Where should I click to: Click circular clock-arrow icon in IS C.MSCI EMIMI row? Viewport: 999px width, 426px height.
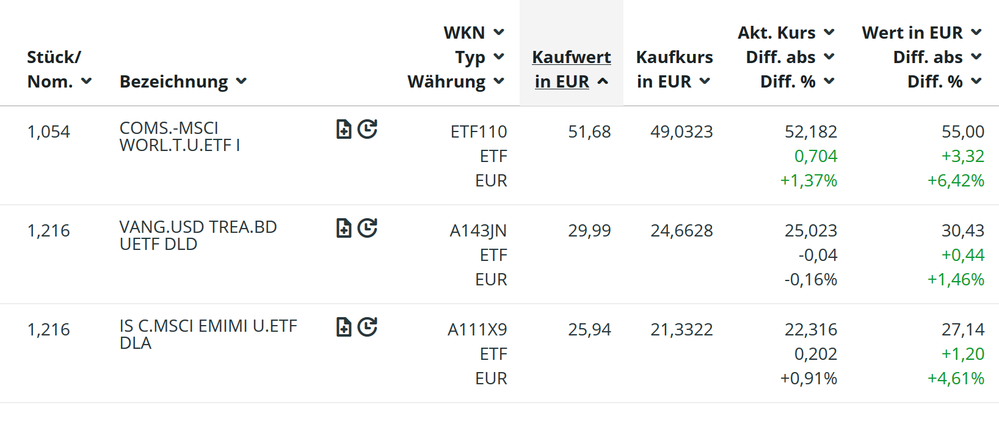tap(367, 326)
